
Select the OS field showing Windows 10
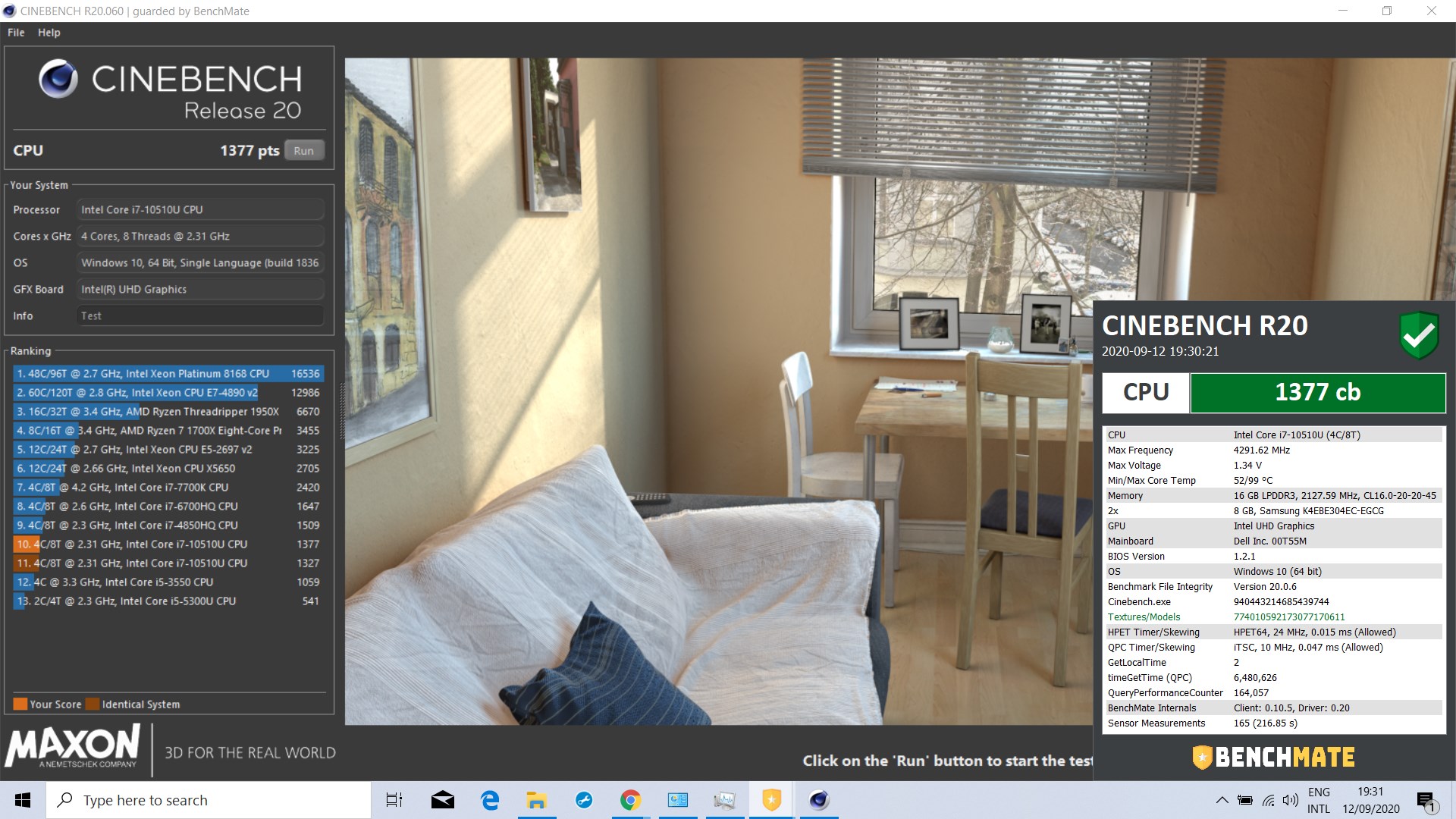[200, 262]
